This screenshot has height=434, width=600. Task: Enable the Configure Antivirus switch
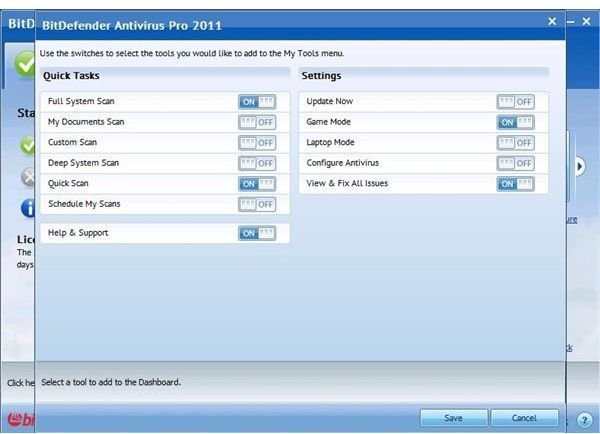pyautogui.click(x=515, y=163)
